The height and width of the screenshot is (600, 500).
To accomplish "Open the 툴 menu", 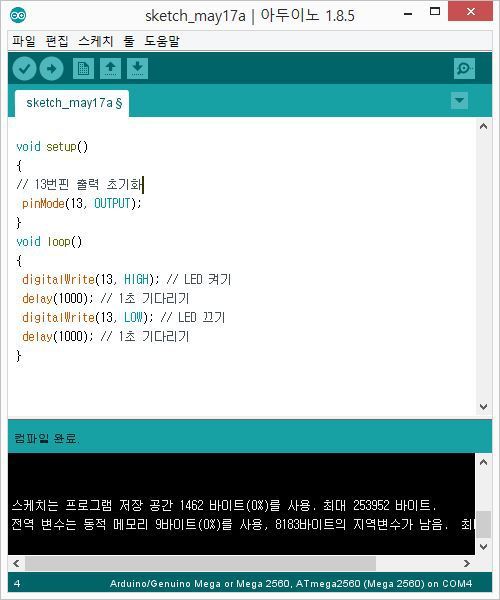I will click(x=129, y=41).
